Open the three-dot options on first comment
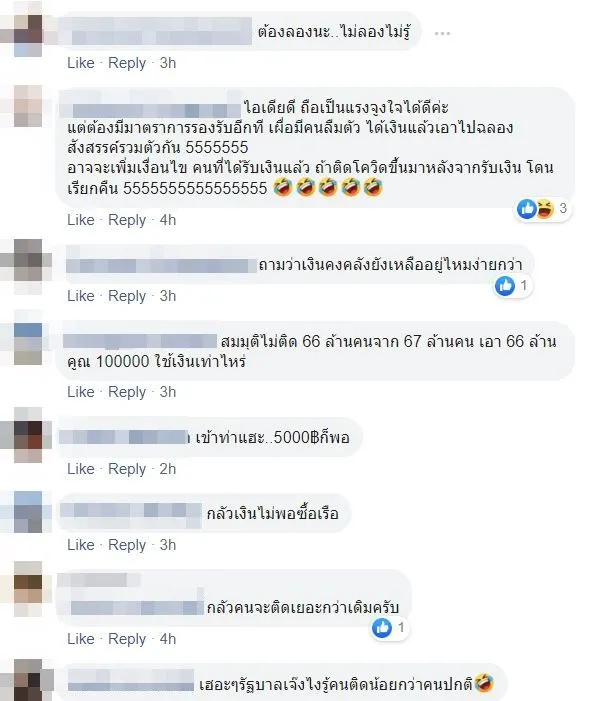Screen dimensions: 605x701 click(442, 33)
